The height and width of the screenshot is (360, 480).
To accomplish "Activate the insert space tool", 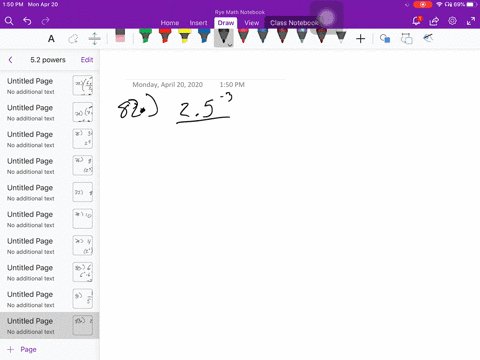I will pos(95,39).
